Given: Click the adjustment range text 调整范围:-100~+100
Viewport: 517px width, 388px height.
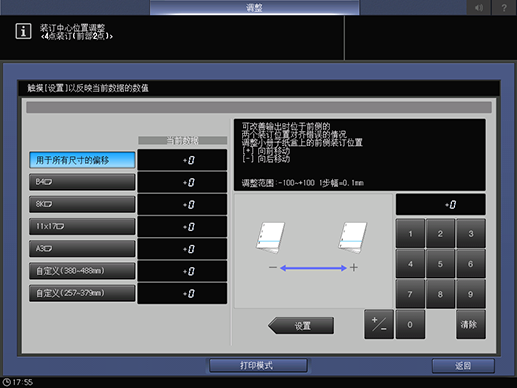Looking at the screenshot, I should coord(278,183).
